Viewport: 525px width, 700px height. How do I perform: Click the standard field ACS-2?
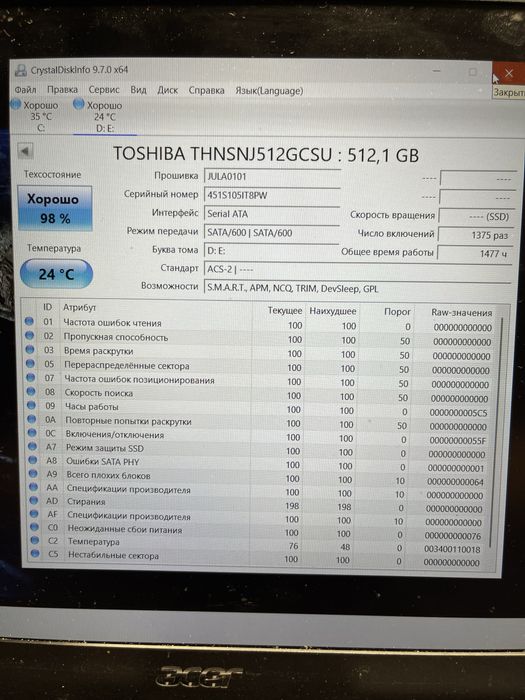tap(357, 270)
